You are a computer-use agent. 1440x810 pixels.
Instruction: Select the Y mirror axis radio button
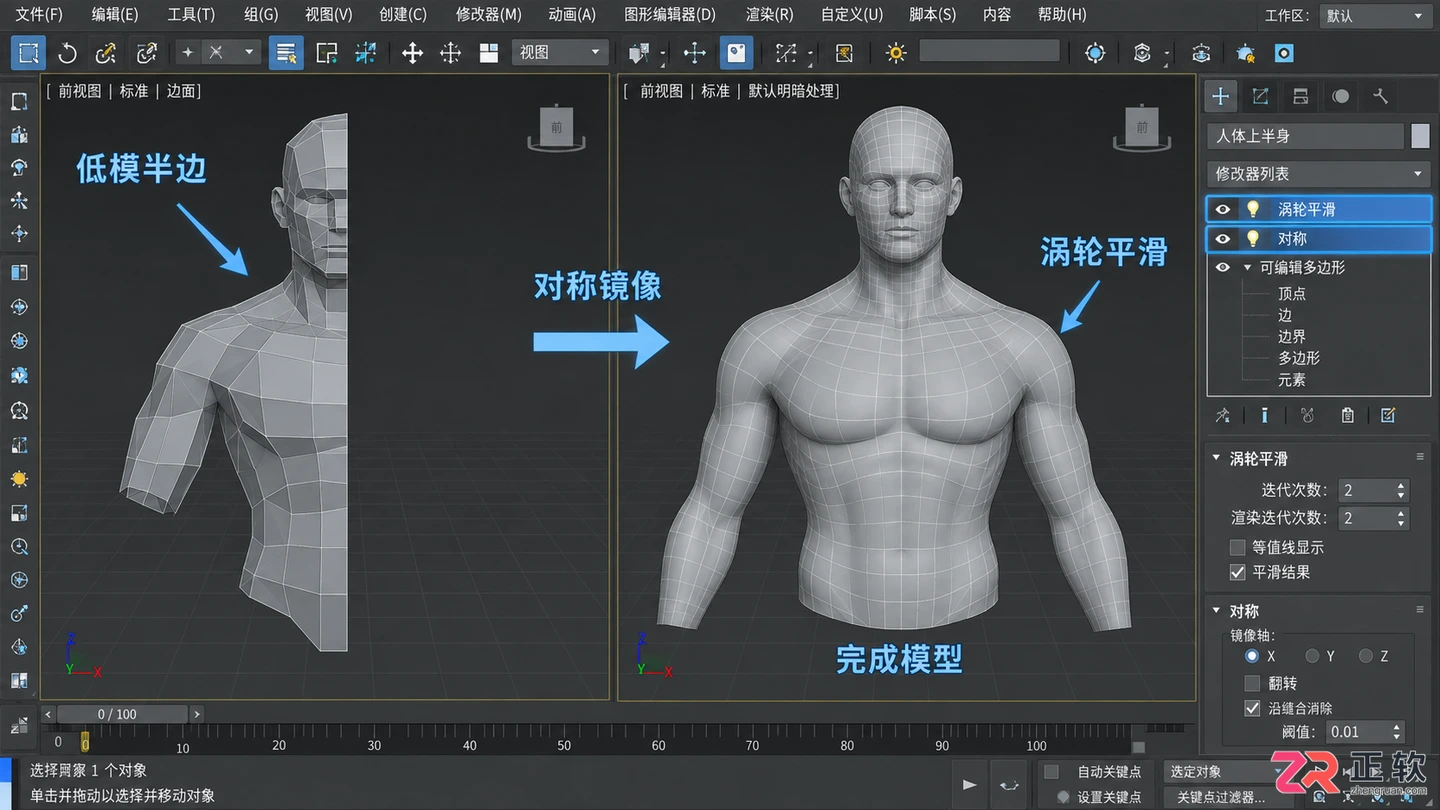coord(1312,656)
